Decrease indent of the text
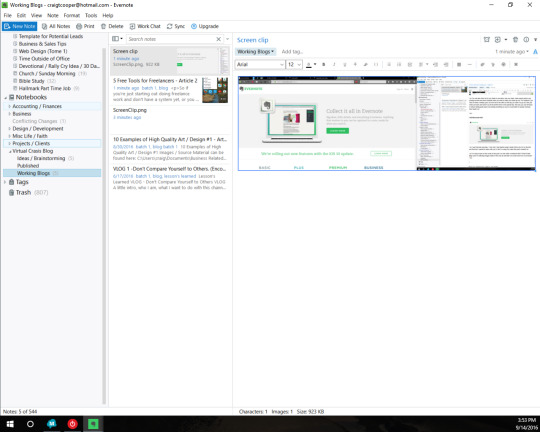Screen dimensions: 540x432 point(446,64)
